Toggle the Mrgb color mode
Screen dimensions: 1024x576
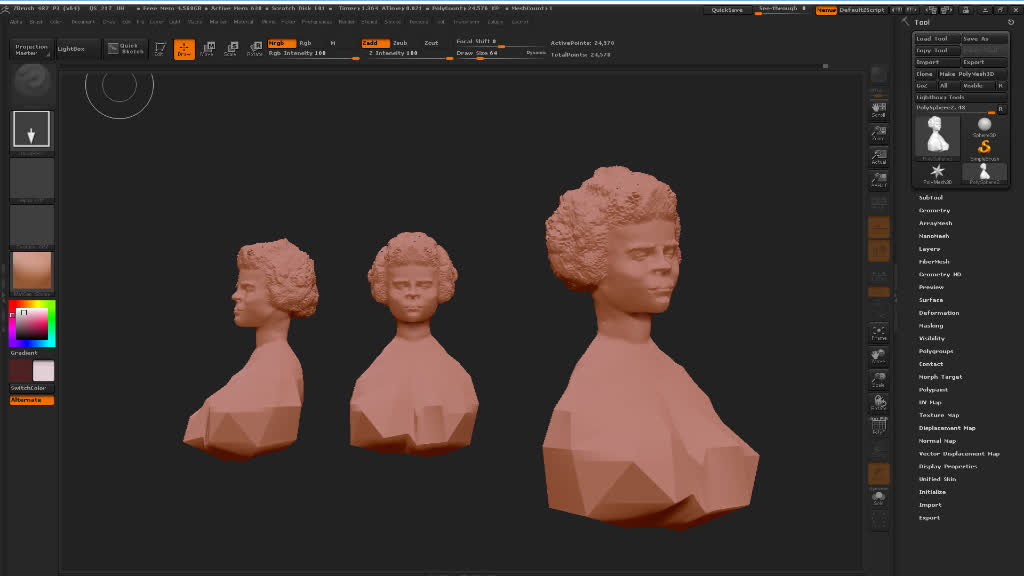click(x=281, y=43)
